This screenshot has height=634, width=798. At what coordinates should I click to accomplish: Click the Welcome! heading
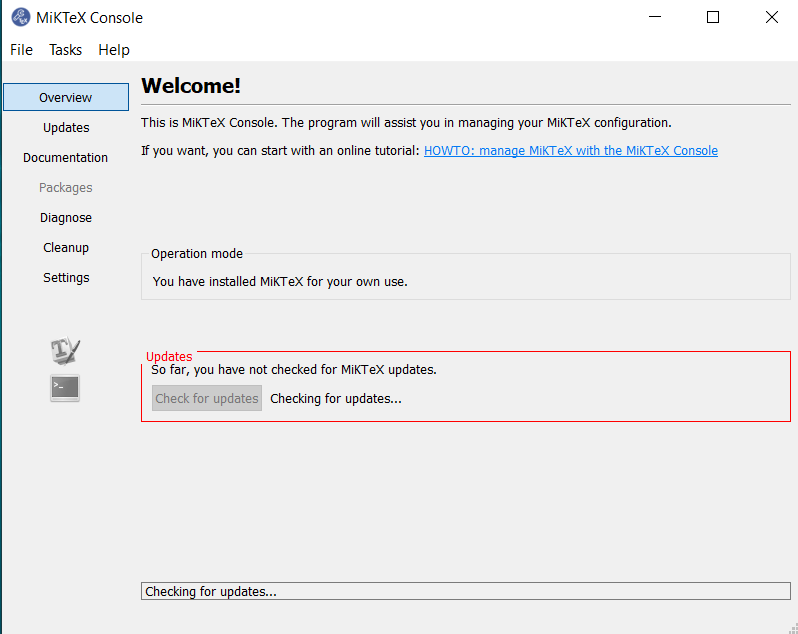tap(191, 85)
